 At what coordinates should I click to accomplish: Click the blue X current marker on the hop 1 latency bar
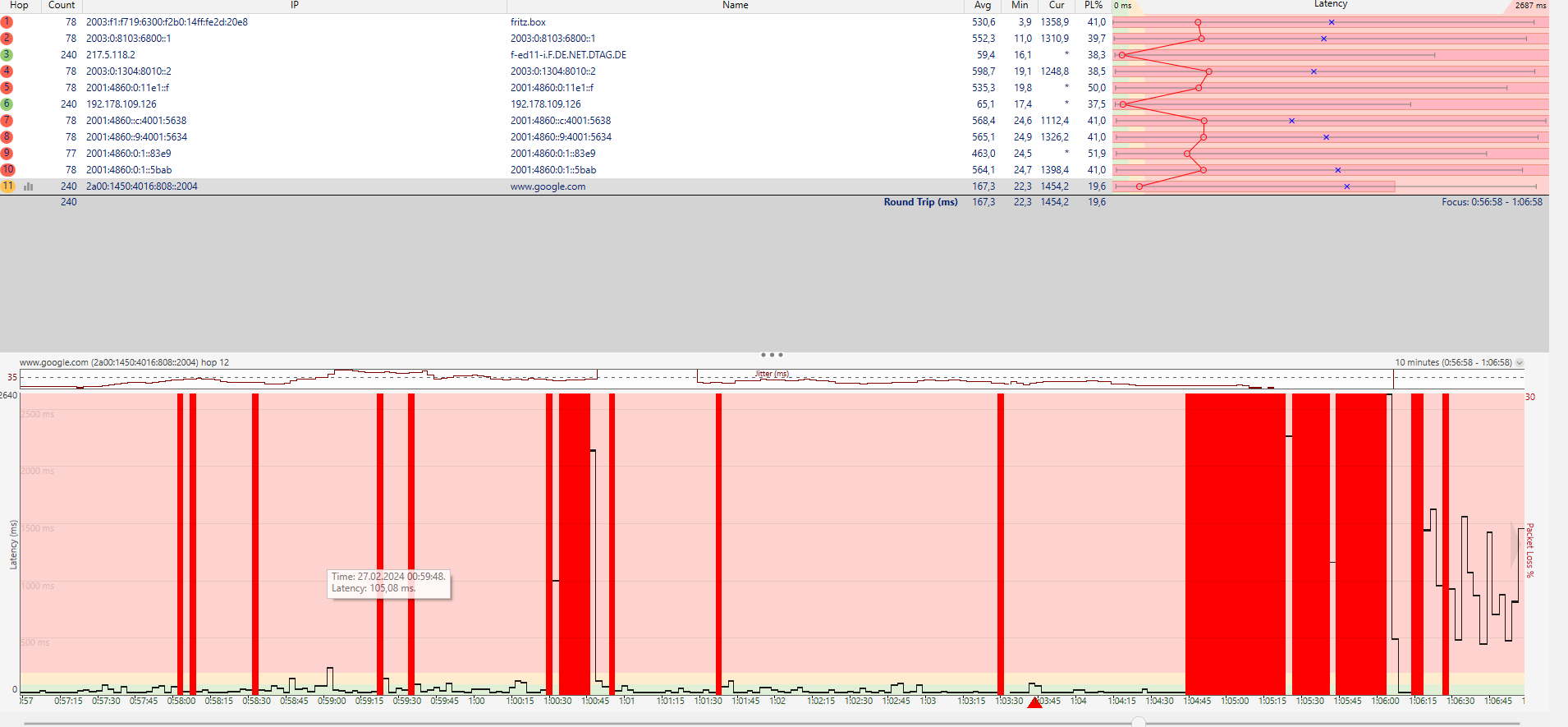(1332, 22)
